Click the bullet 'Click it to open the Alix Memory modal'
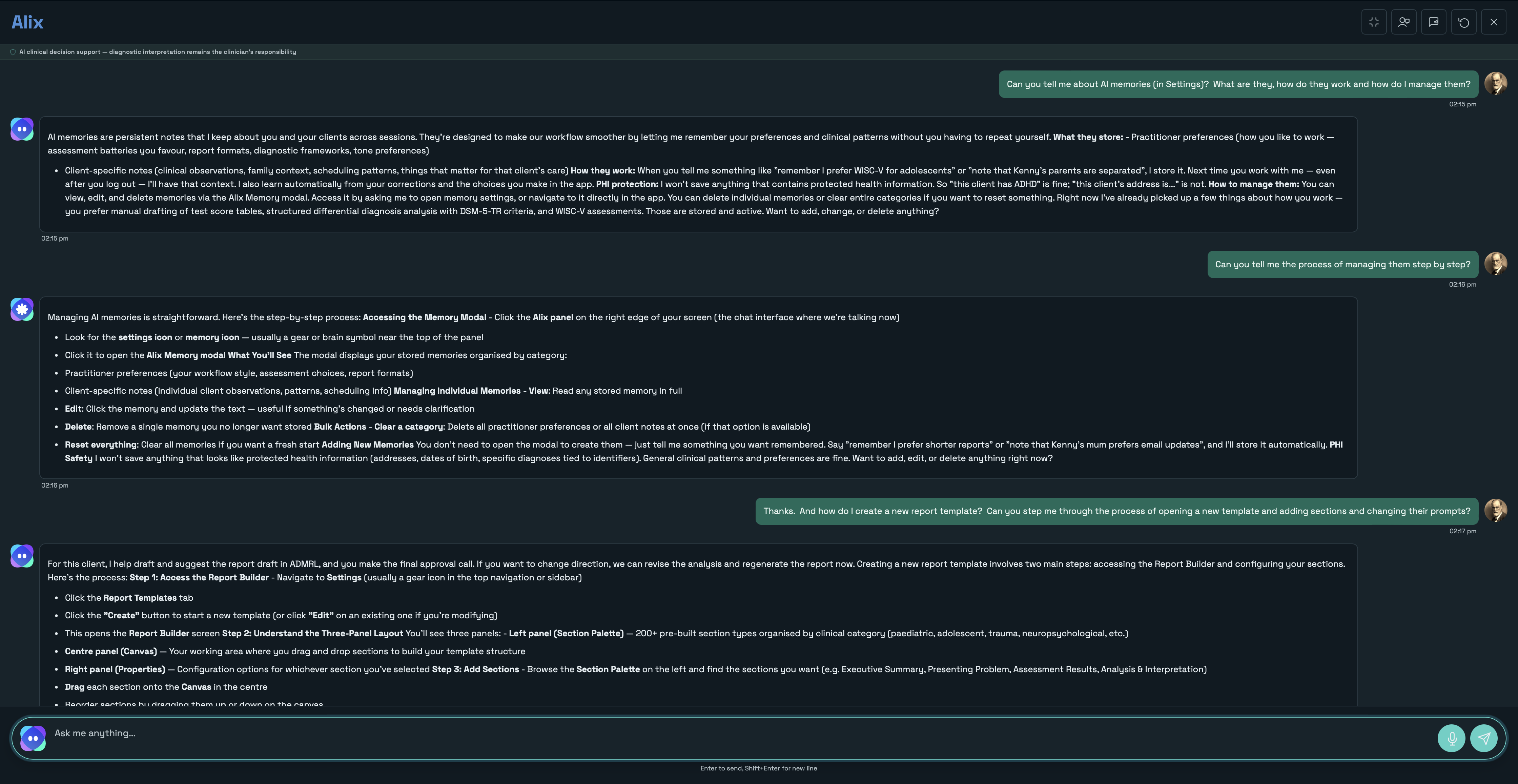This screenshot has height=784, width=1518. tap(316, 355)
